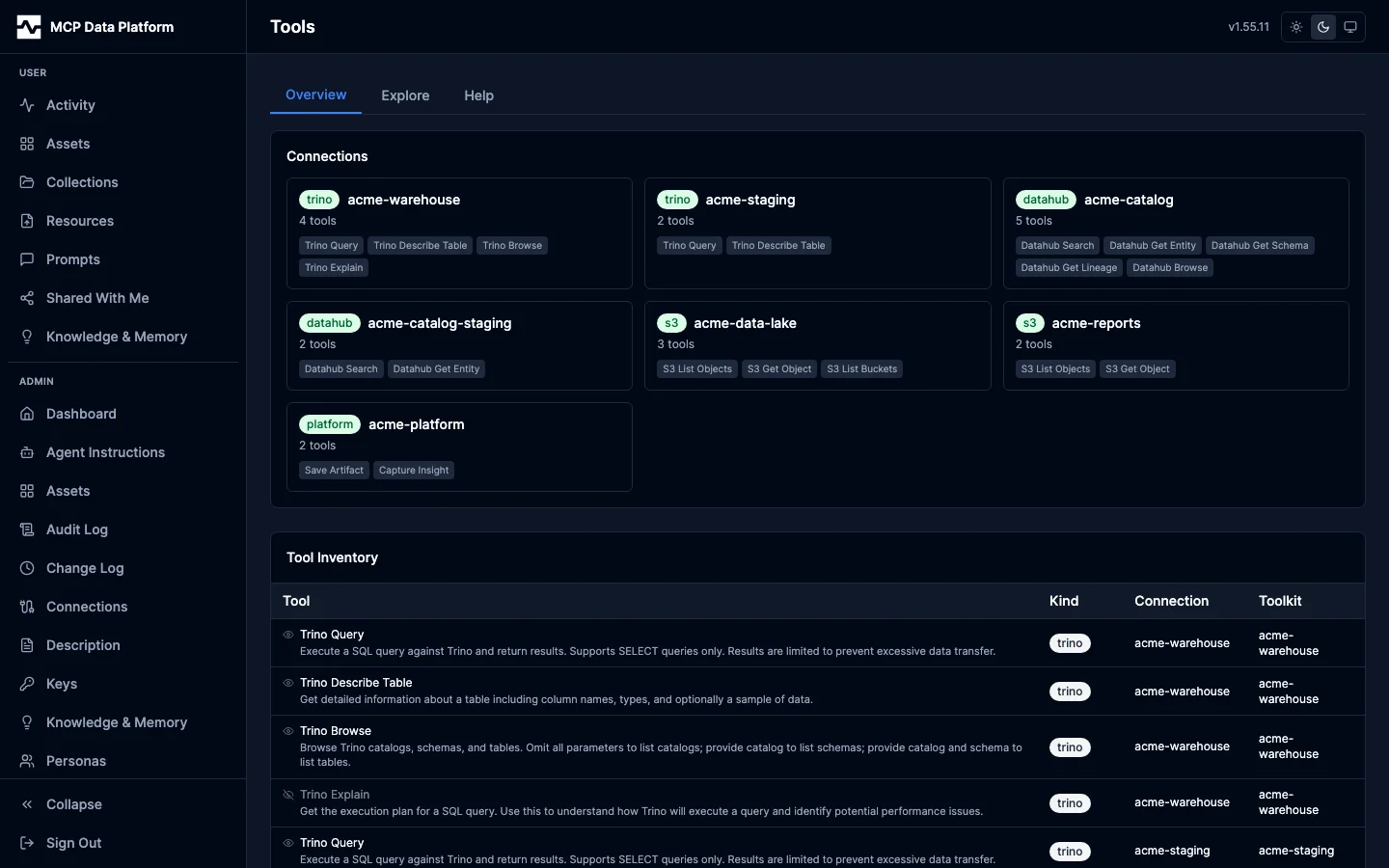Image resolution: width=1389 pixels, height=868 pixels.
Task: Open the Keys admin page
Action: click(61, 684)
